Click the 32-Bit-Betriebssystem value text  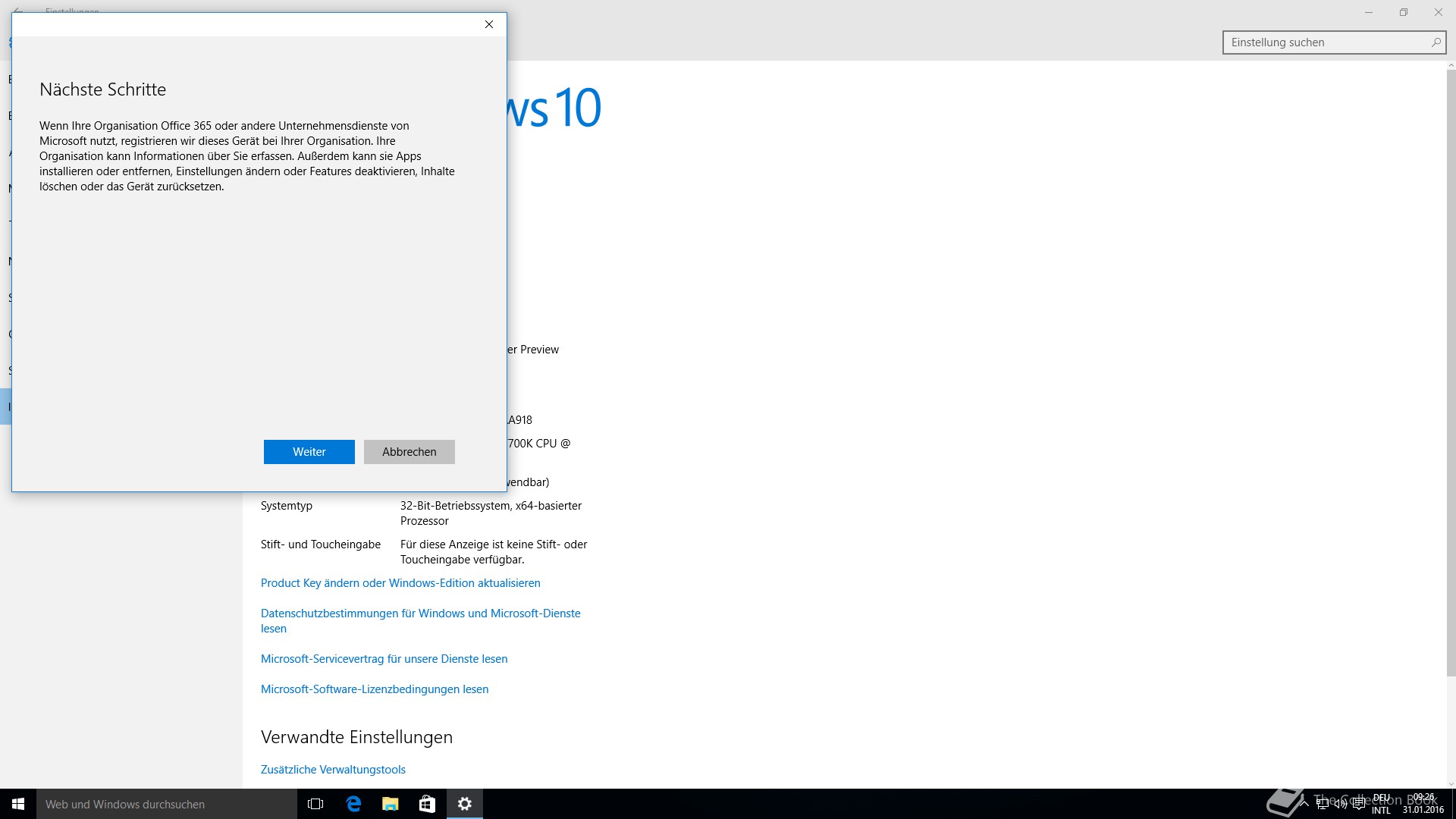point(491,513)
